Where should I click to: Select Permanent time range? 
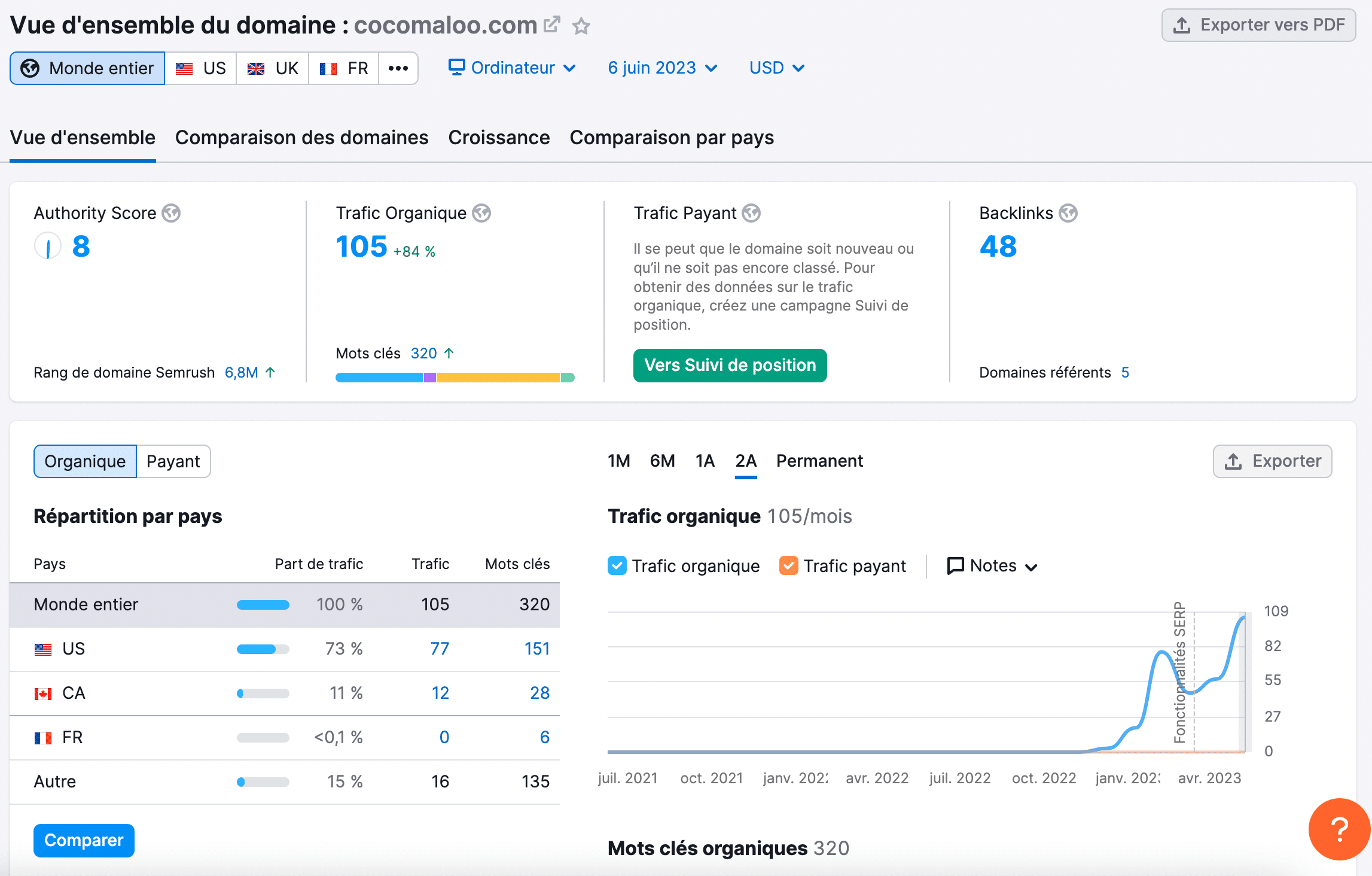[819, 461]
